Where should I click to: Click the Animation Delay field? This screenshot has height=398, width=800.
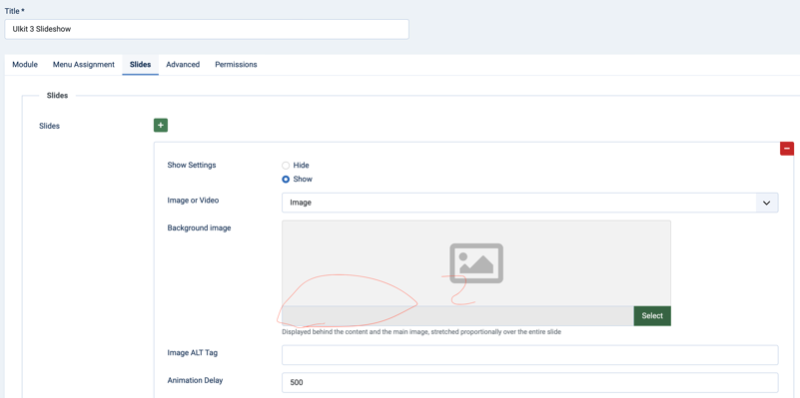pyautogui.click(x=530, y=382)
